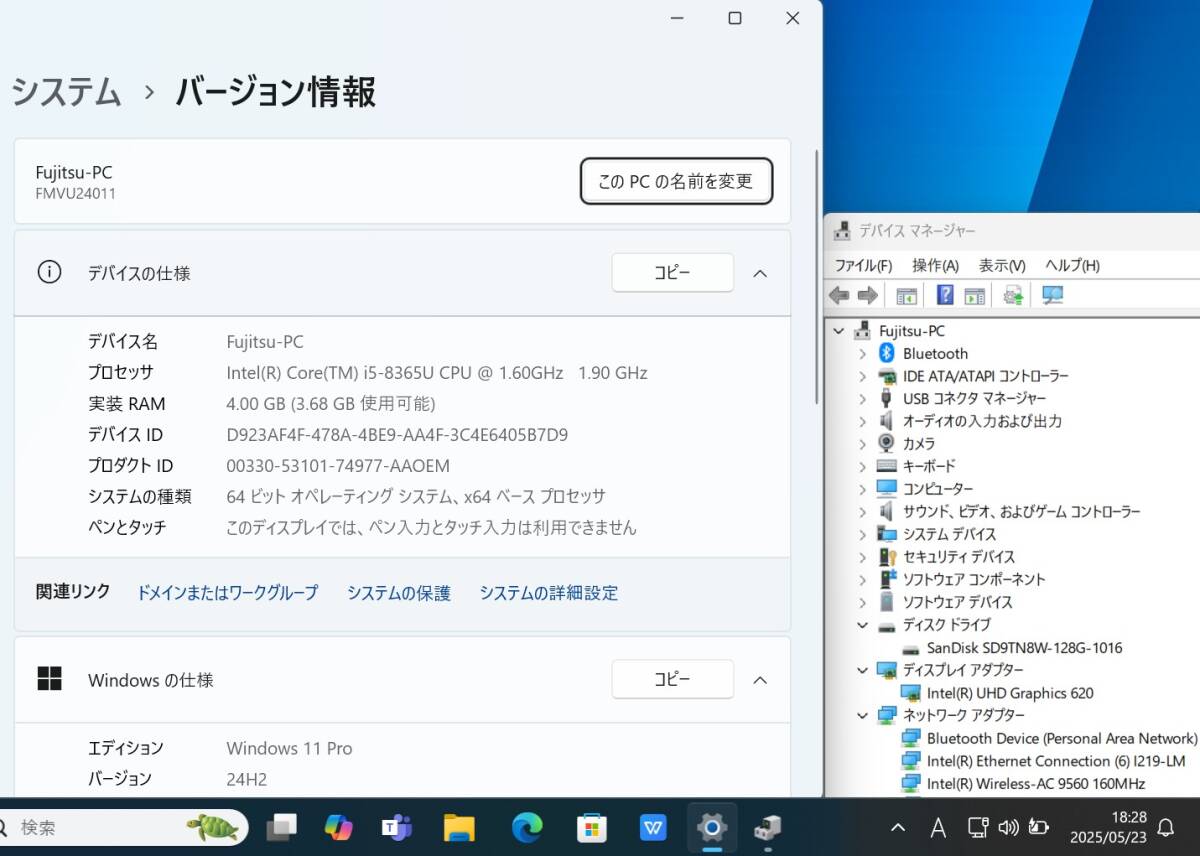The width and height of the screenshot is (1200, 856).
Task: Collapse the Windows の仕様 section chevron
Action: 760,680
